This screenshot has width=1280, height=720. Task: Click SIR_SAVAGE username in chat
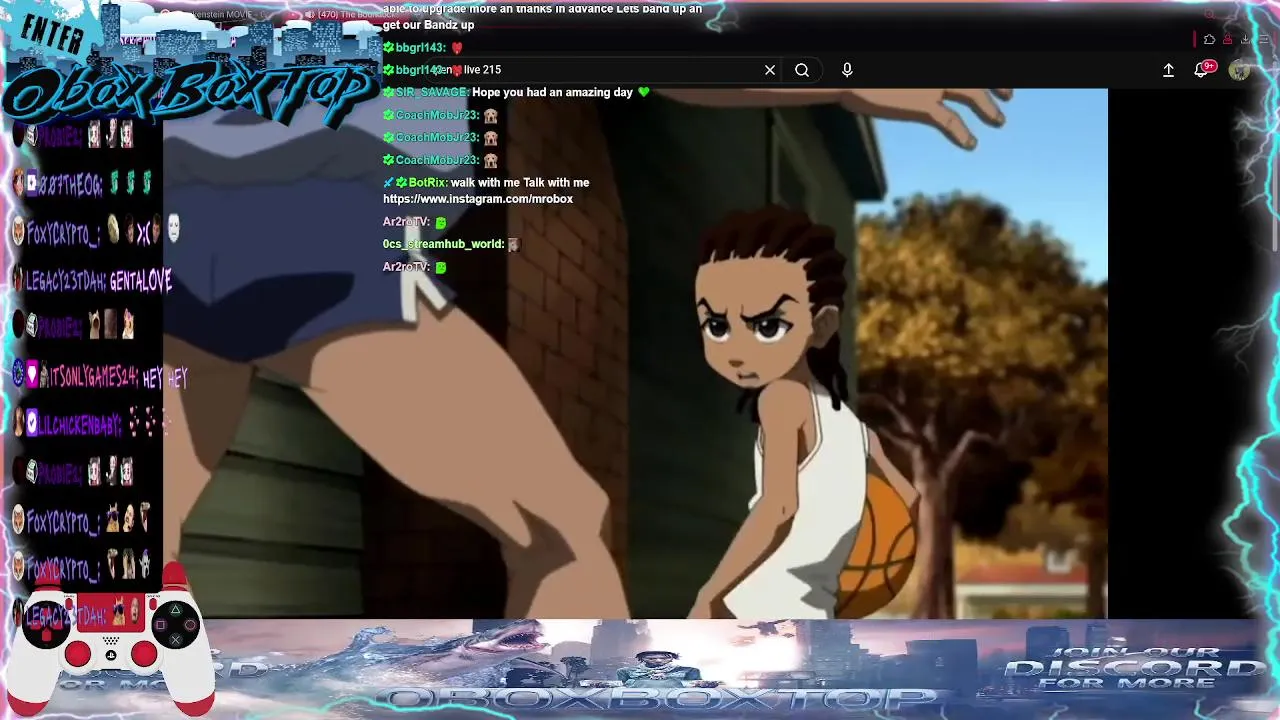coord(432,93)
